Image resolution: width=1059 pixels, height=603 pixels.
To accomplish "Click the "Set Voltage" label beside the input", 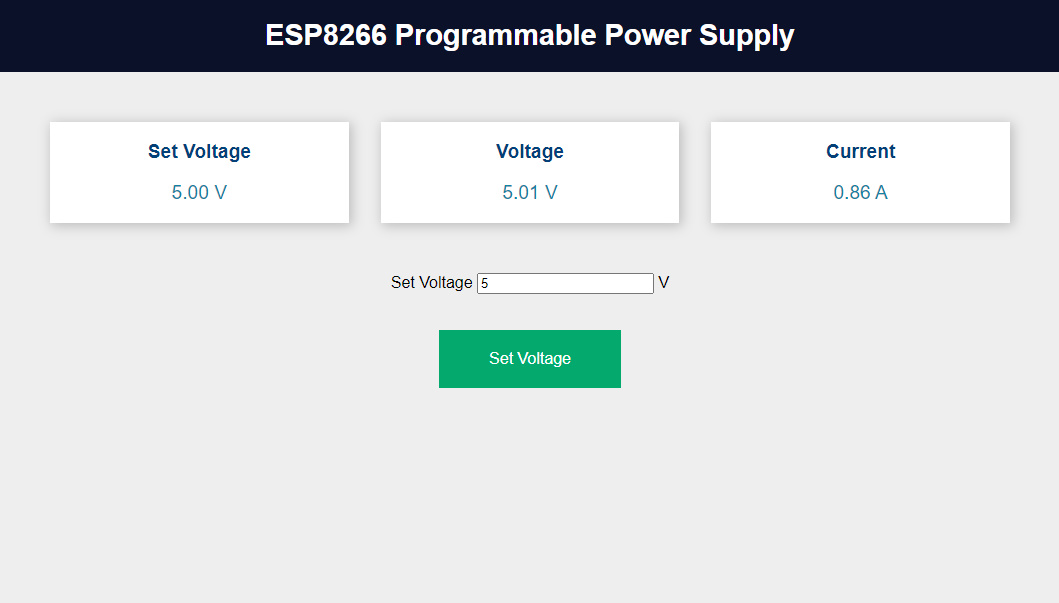I will pyautogui.click(x=431, y=283).
